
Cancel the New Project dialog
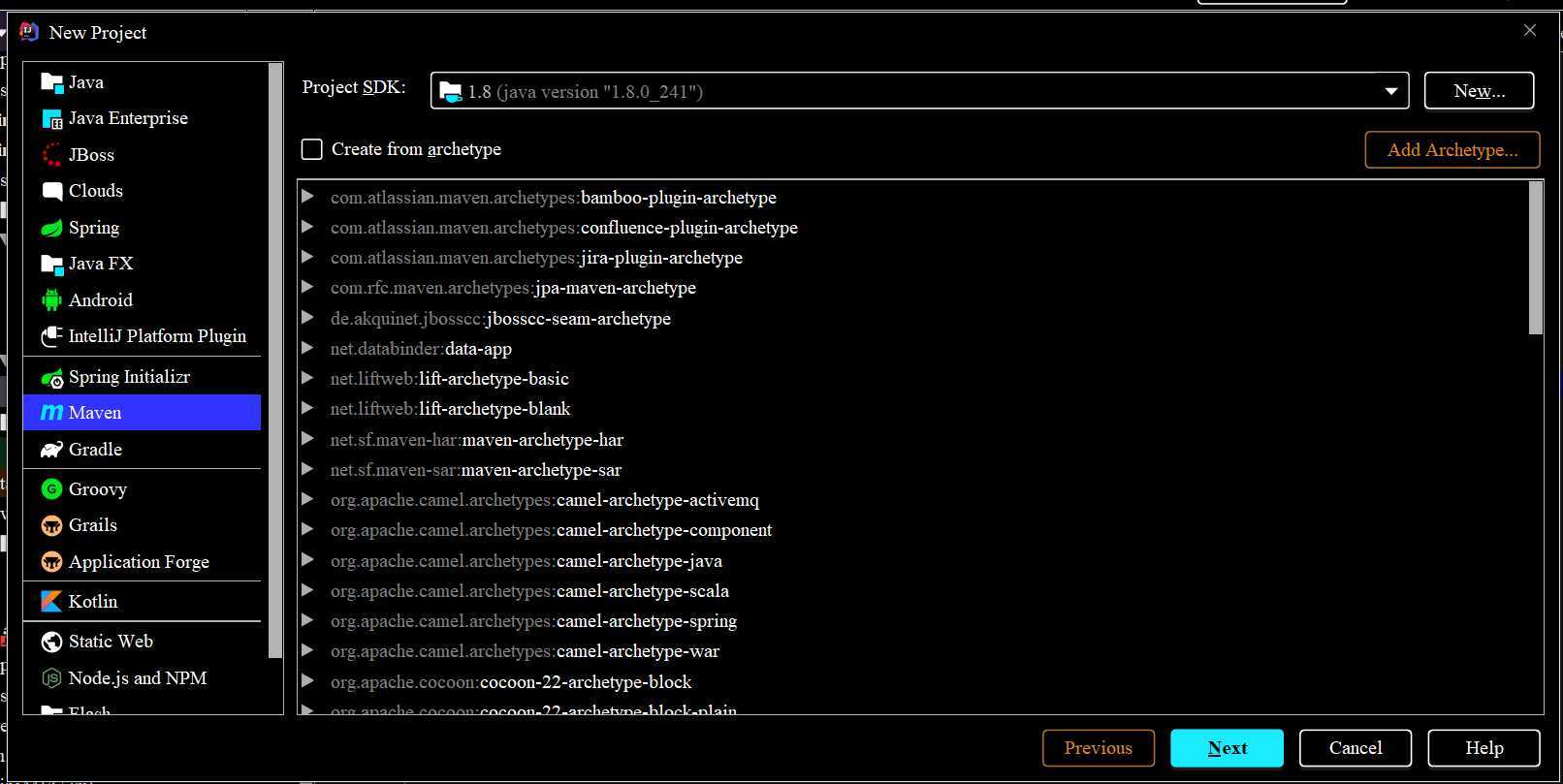[x=1356, y=748]
